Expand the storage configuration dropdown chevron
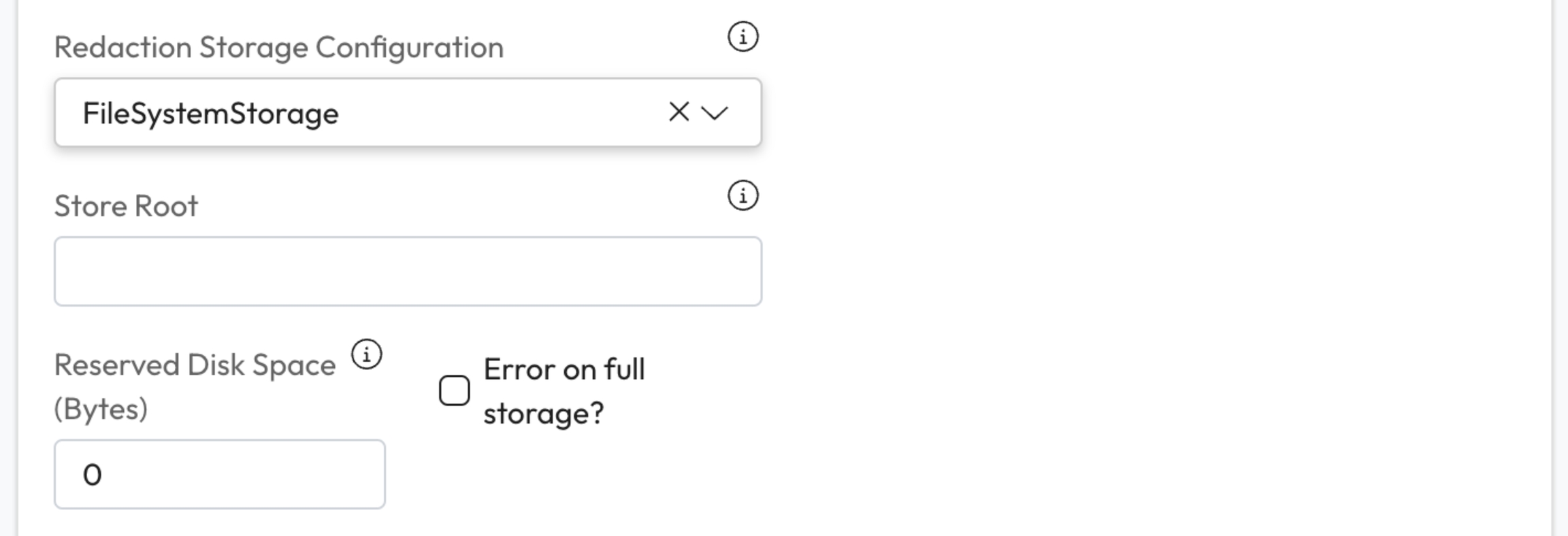The image size is (1568, 536). point(715,113)
